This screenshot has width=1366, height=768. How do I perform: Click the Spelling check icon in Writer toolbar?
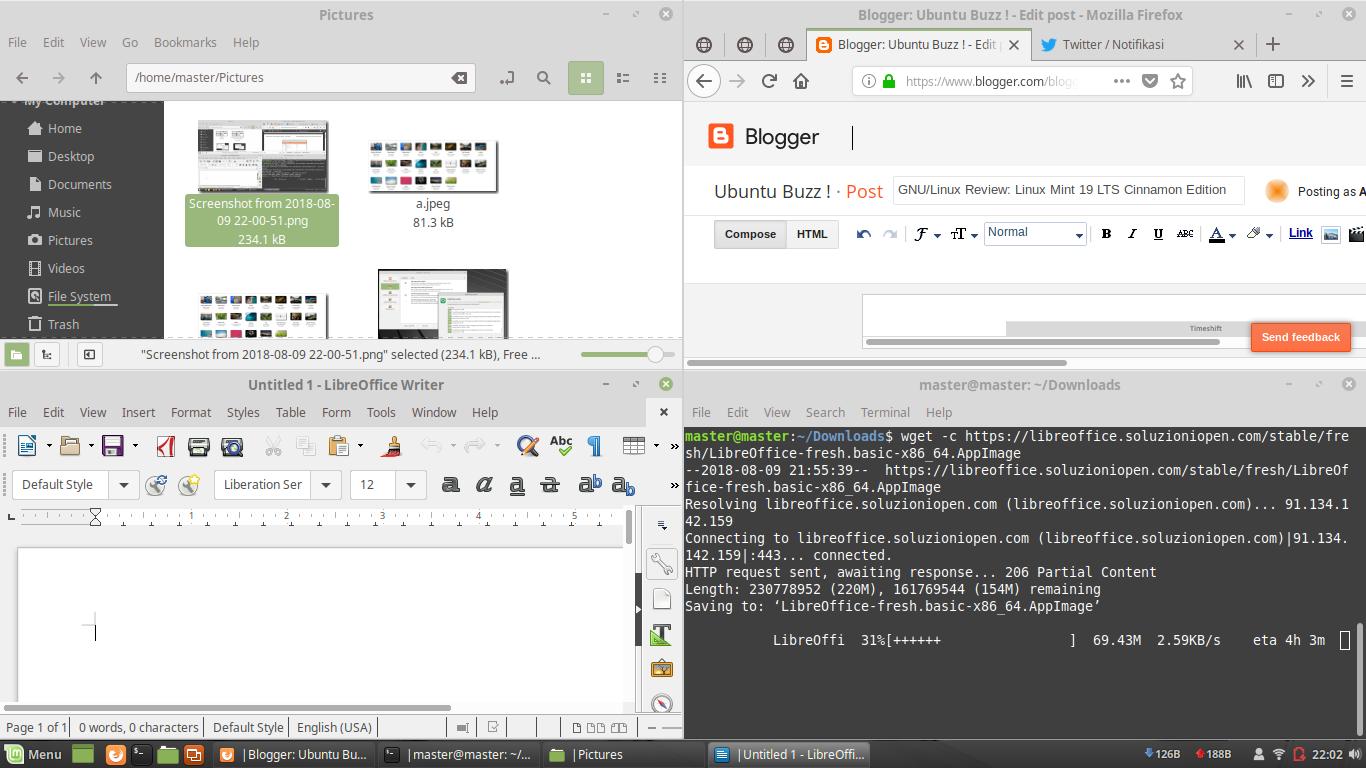561,446
